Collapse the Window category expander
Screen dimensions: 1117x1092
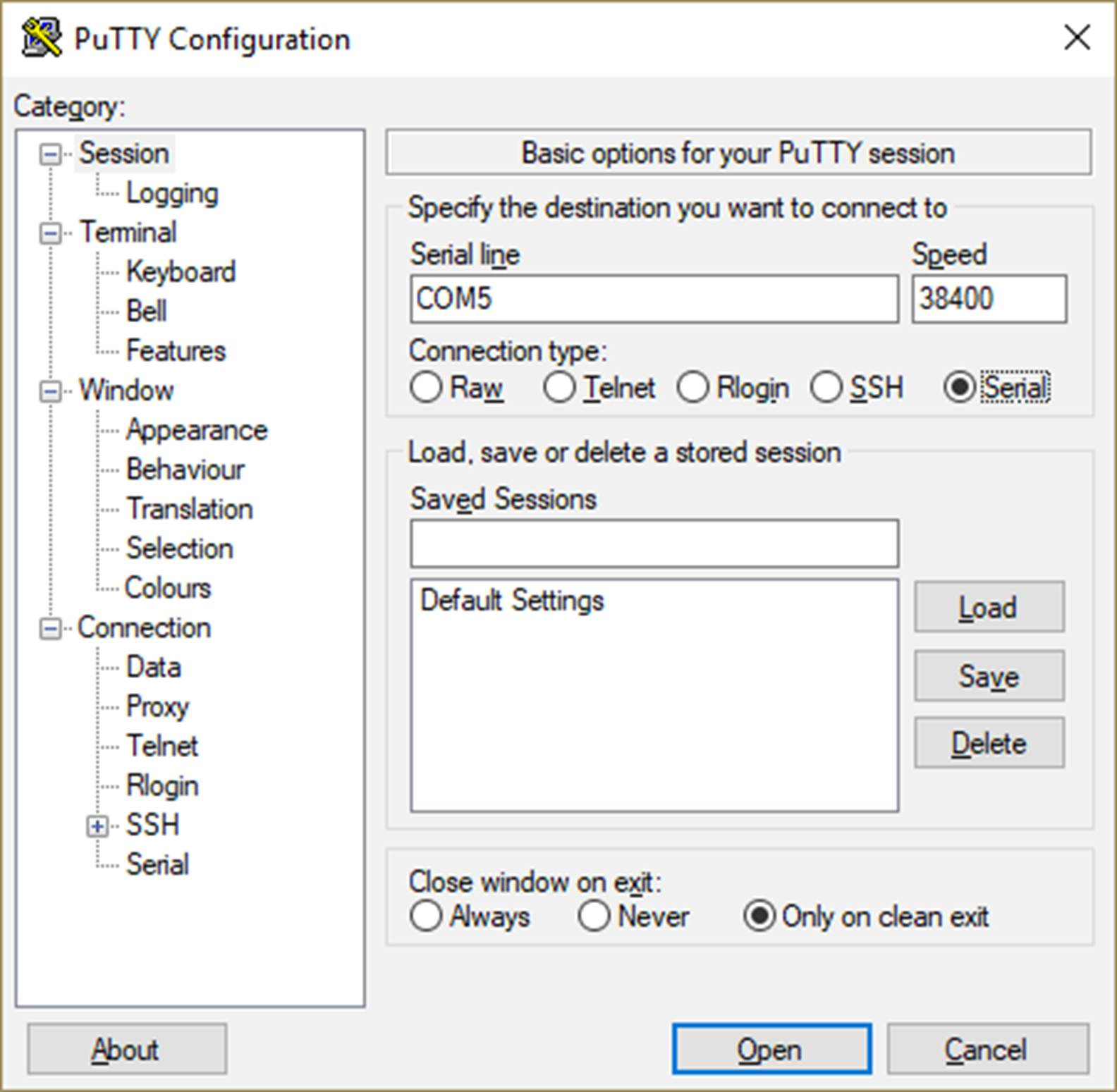tap(50, 391)
